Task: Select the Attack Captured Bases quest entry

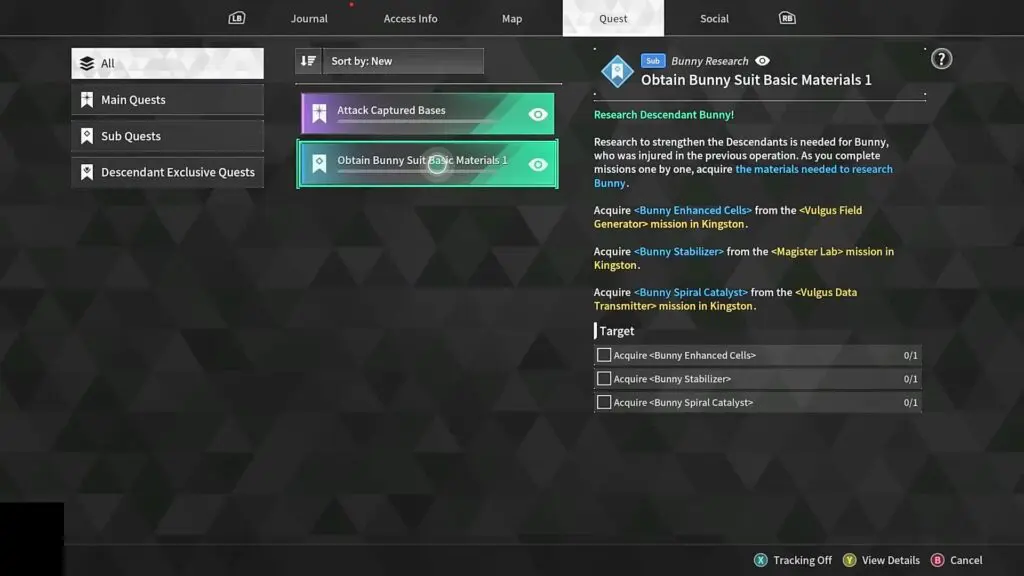Action: point(415,110)
